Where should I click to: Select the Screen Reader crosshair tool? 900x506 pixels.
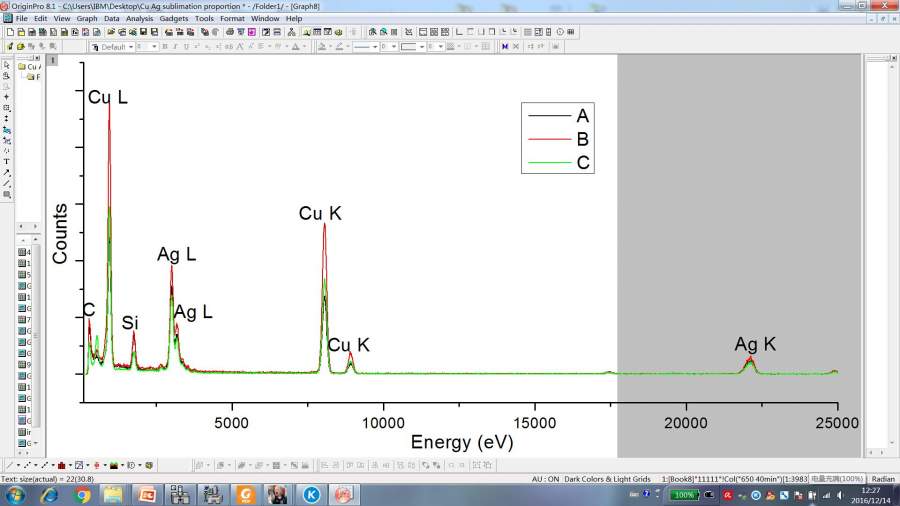[x=6, y=97]
